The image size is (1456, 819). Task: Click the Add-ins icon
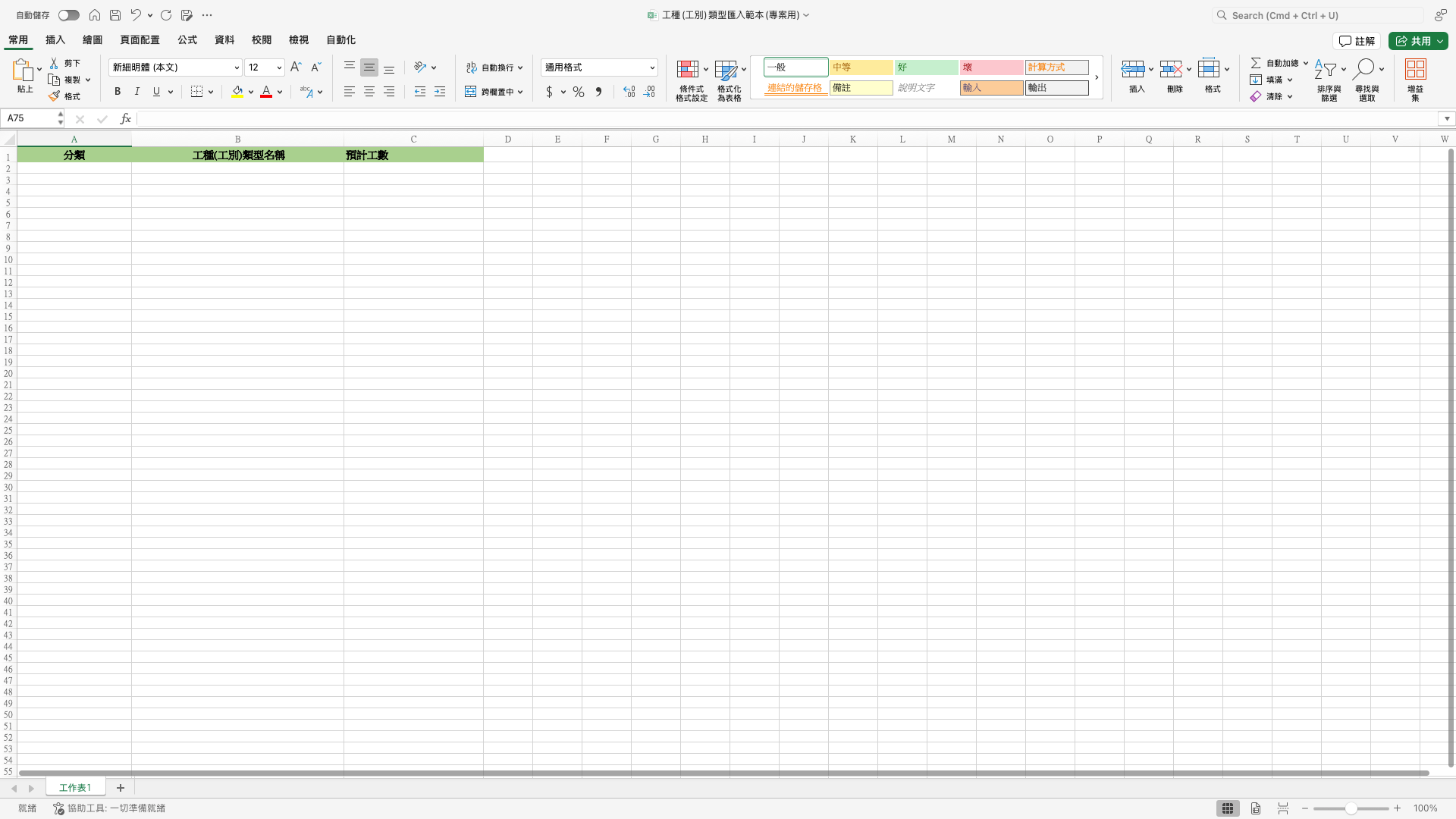(x=1415, y=70)
